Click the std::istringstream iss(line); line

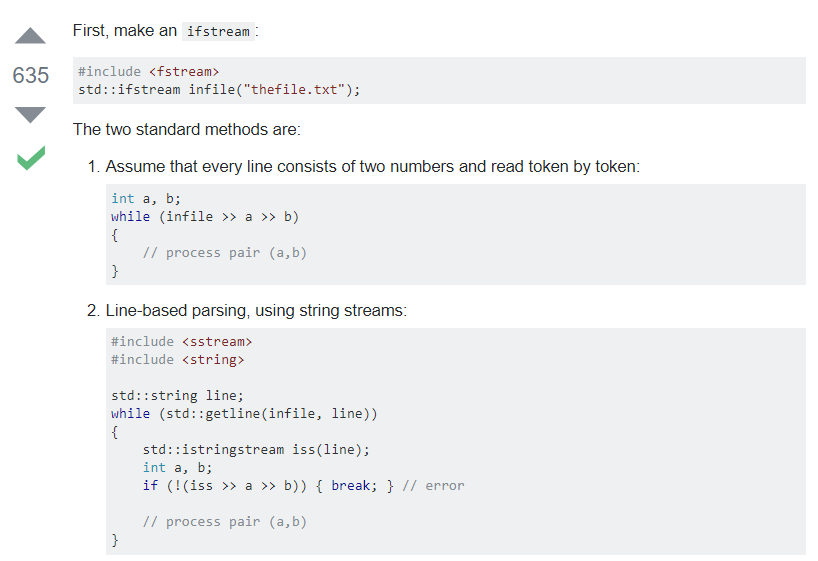pos(256,450)
